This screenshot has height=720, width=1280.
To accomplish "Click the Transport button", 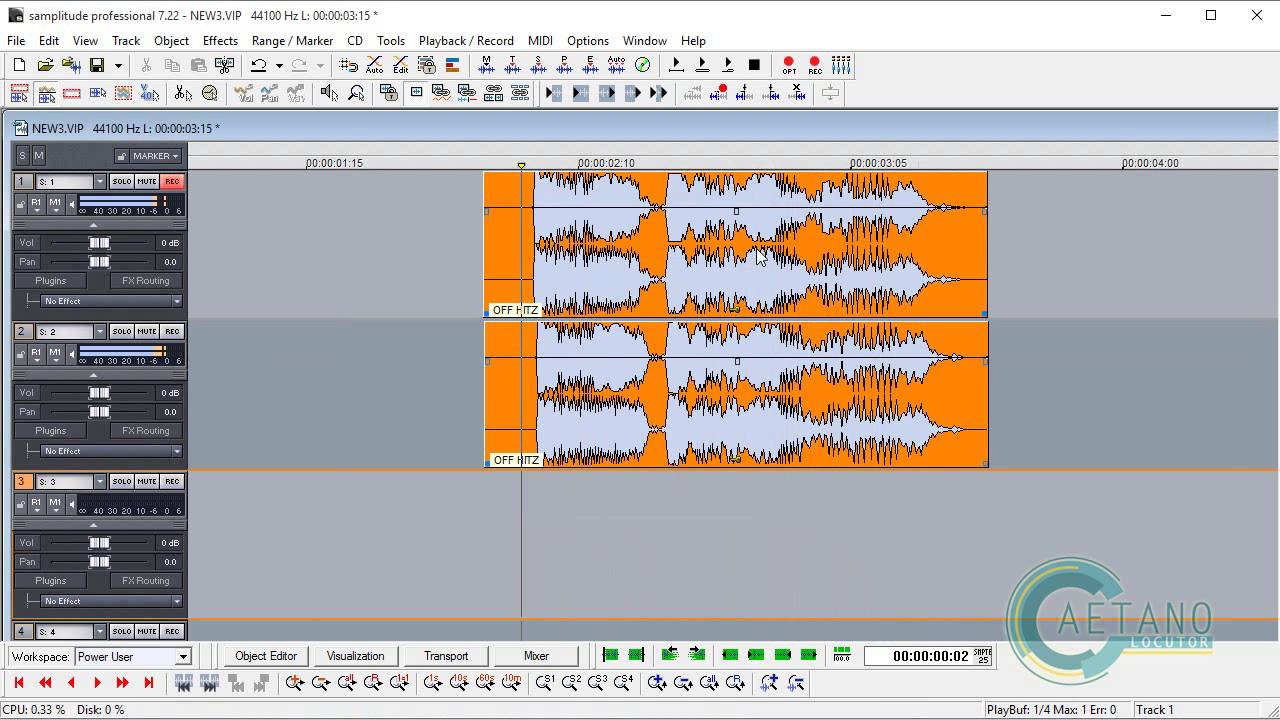I will [446, 656].
